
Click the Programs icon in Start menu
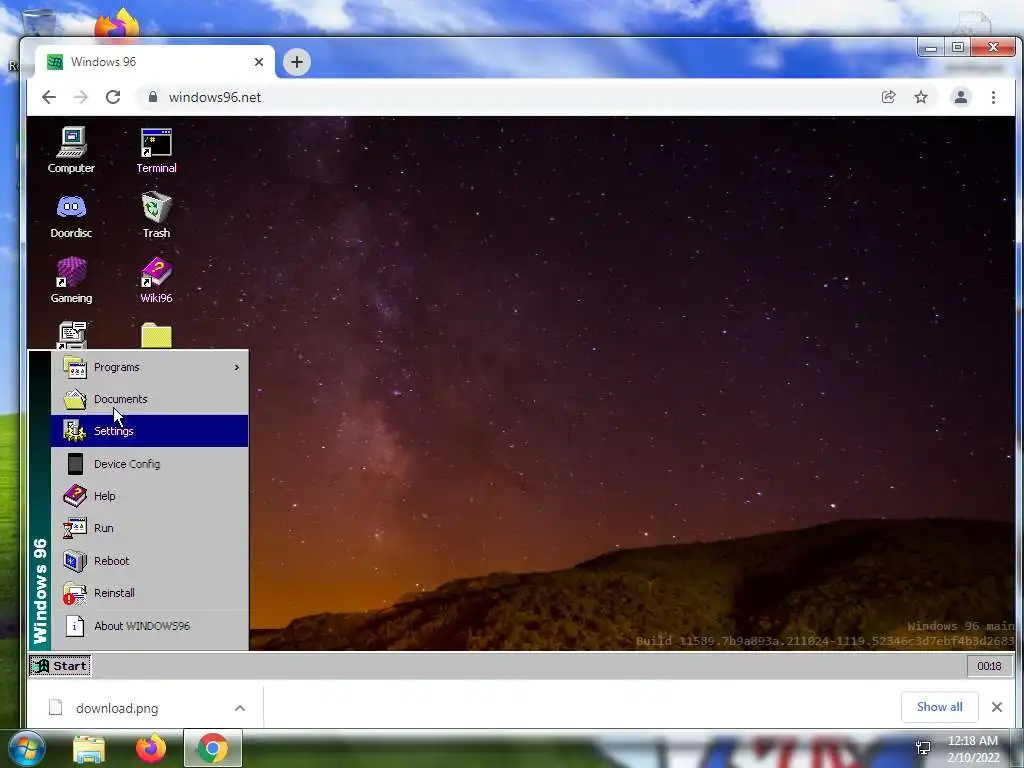75,367
